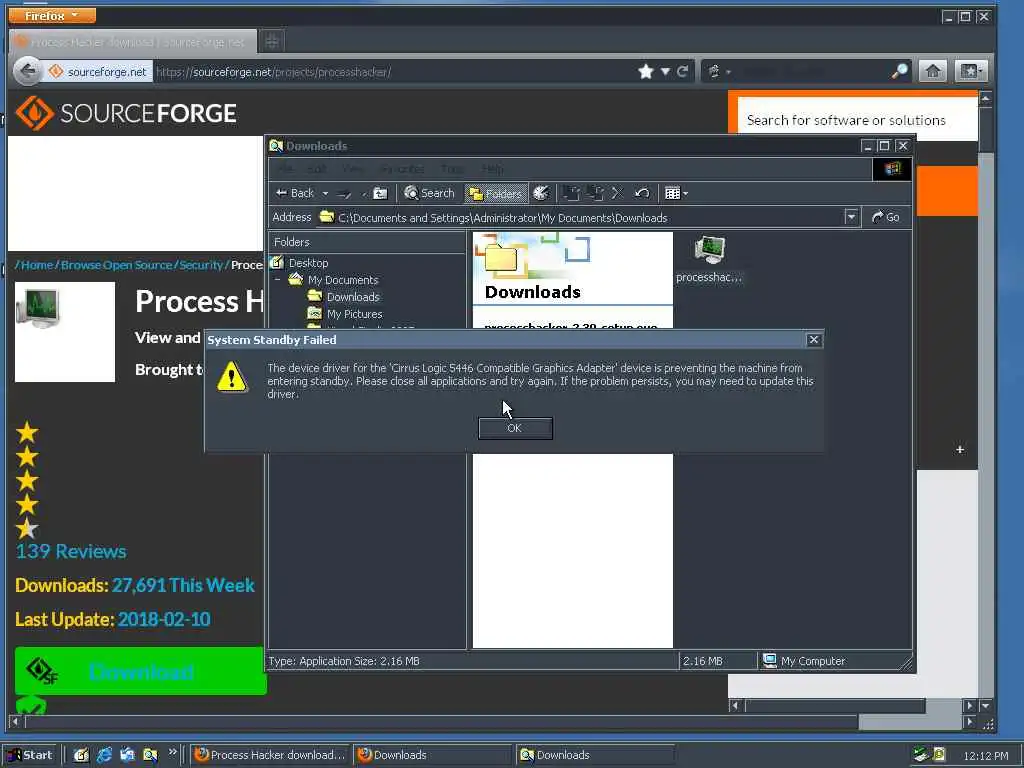Switch to Firefox Downloads taskbar button
Screen dimensions: 1024x768
point(432,755)
